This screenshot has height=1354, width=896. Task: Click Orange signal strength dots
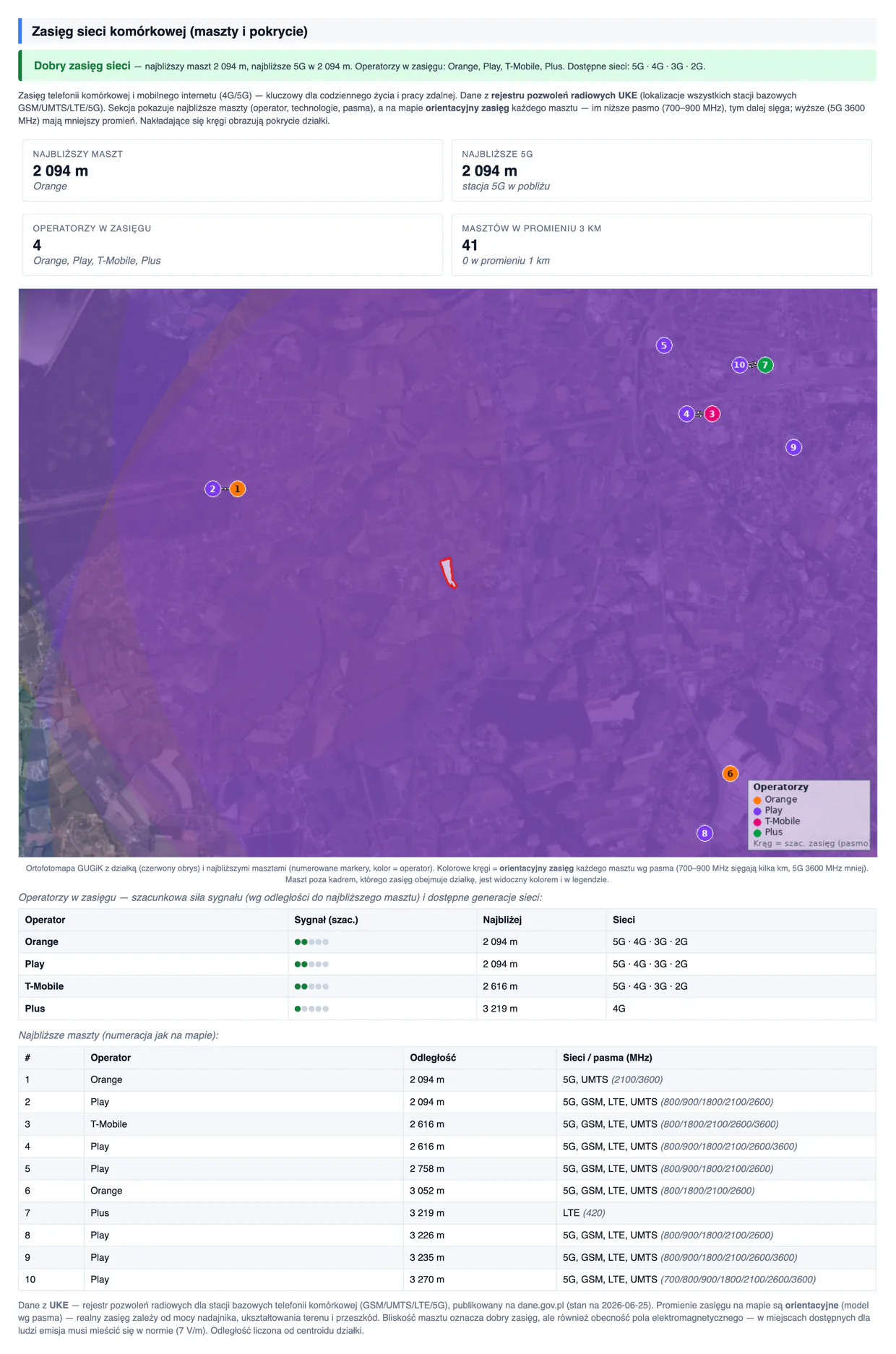(311, 942)
